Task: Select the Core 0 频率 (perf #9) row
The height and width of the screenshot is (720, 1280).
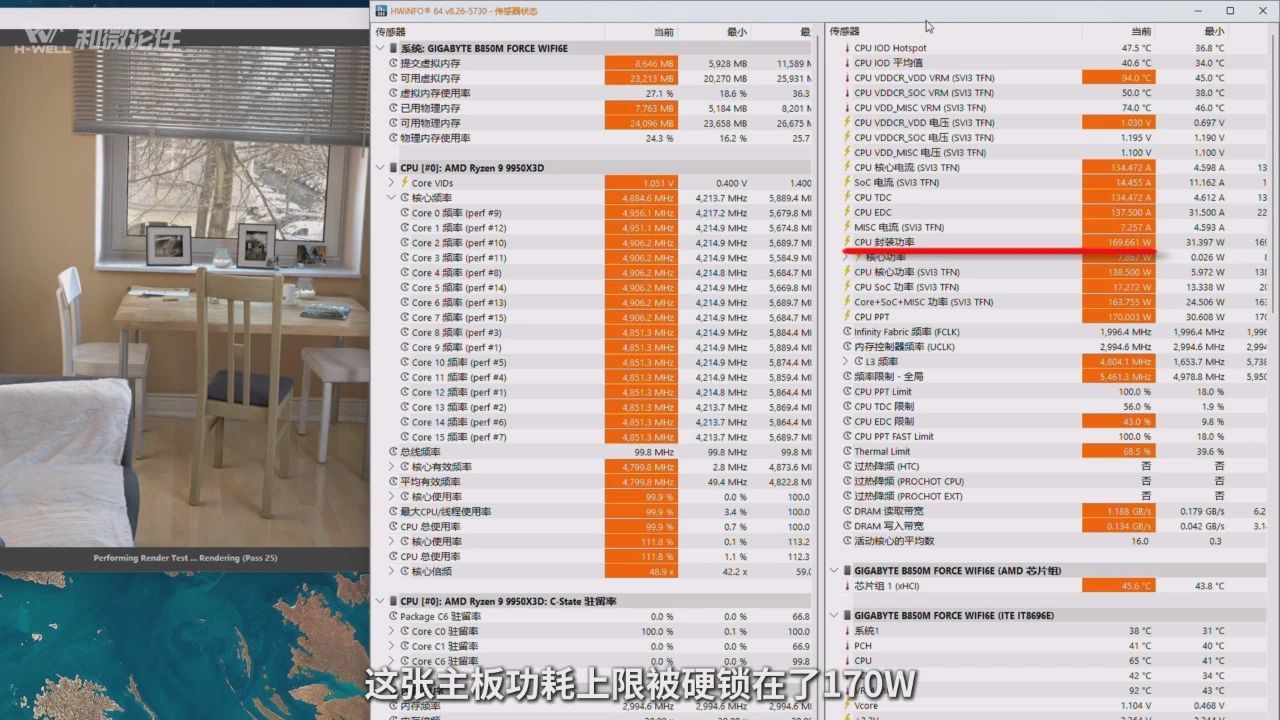Action: click(x=593, y=213)
